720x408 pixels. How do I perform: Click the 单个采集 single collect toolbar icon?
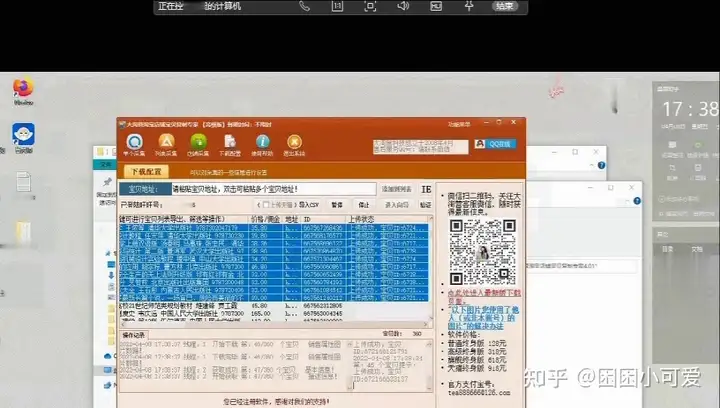[x=134, y=145]
